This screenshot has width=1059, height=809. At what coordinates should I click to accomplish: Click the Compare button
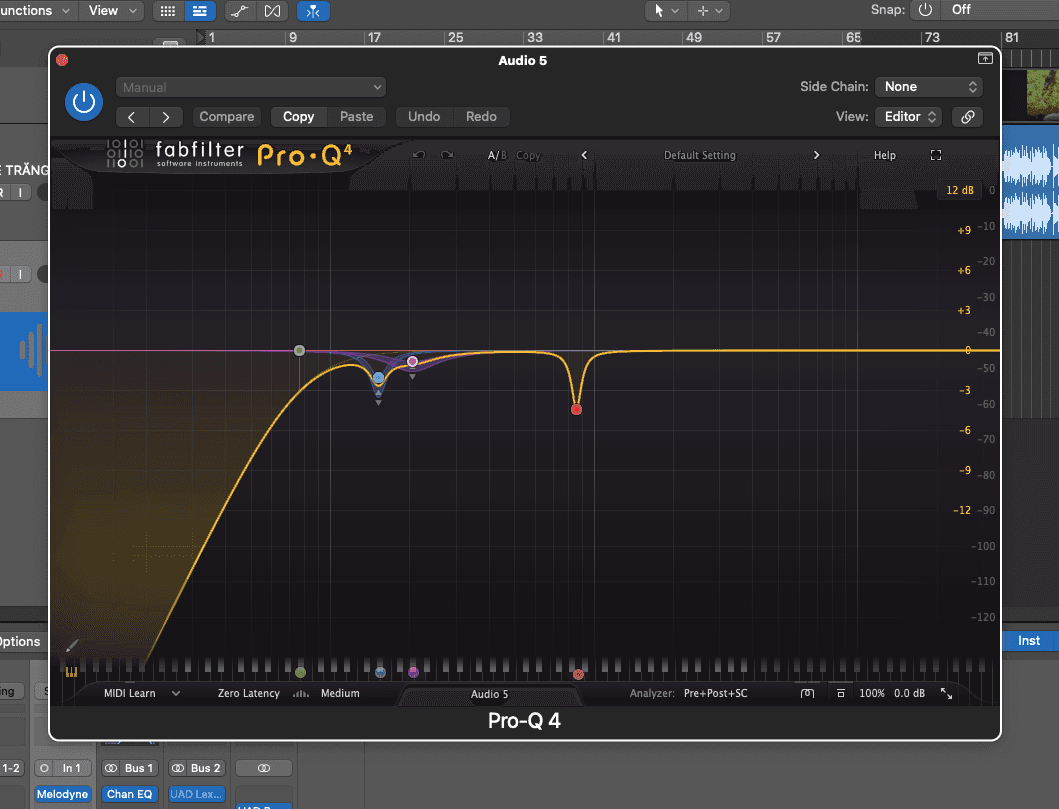(226, 117)
